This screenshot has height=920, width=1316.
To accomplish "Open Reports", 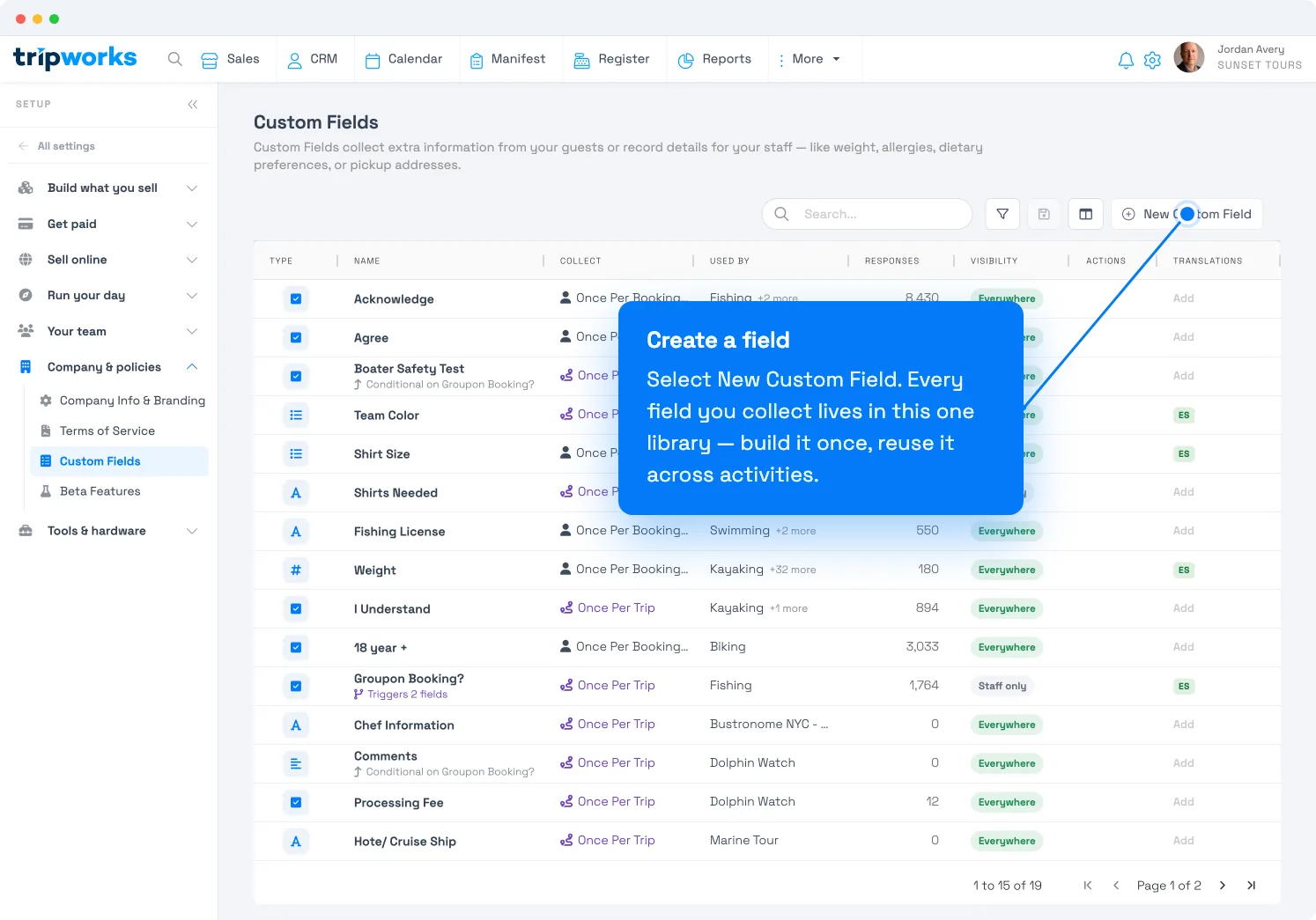I will tap(714, 59).
